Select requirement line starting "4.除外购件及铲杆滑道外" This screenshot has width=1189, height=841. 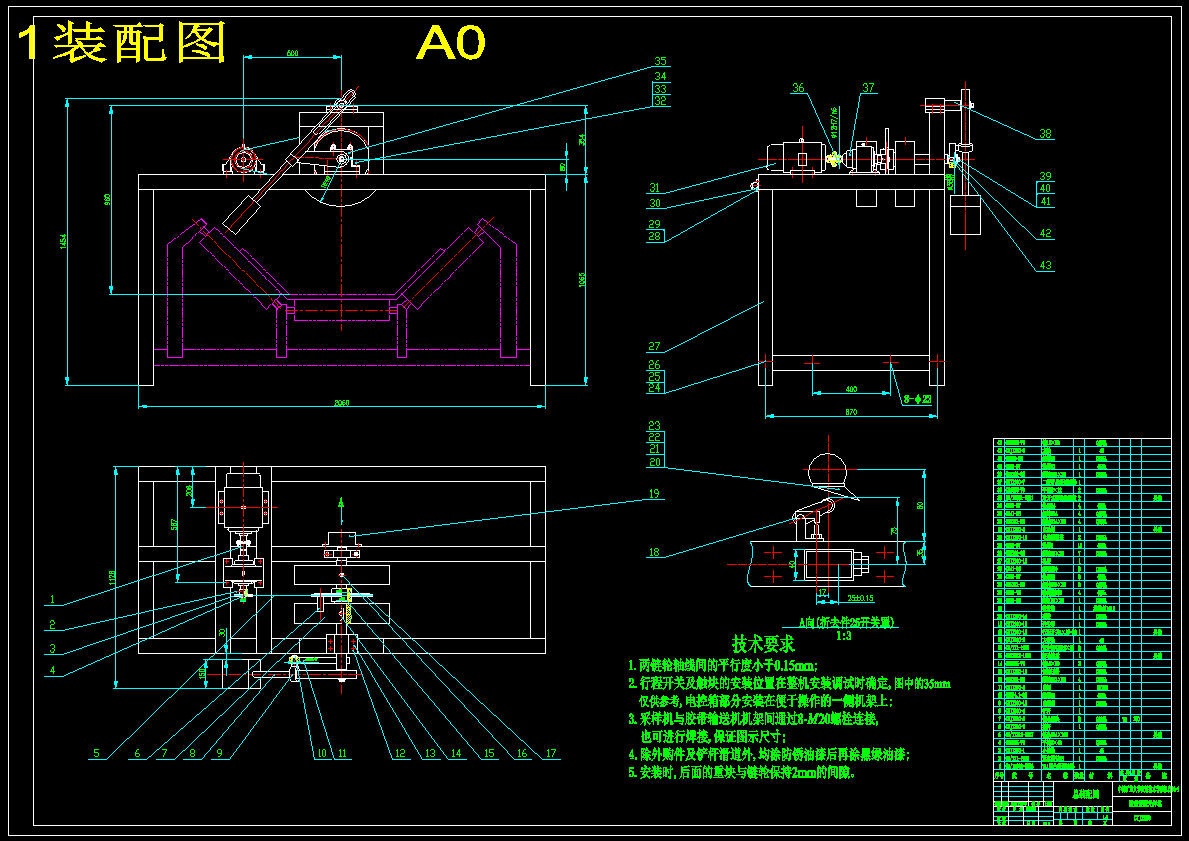click(x=768, y=755)
